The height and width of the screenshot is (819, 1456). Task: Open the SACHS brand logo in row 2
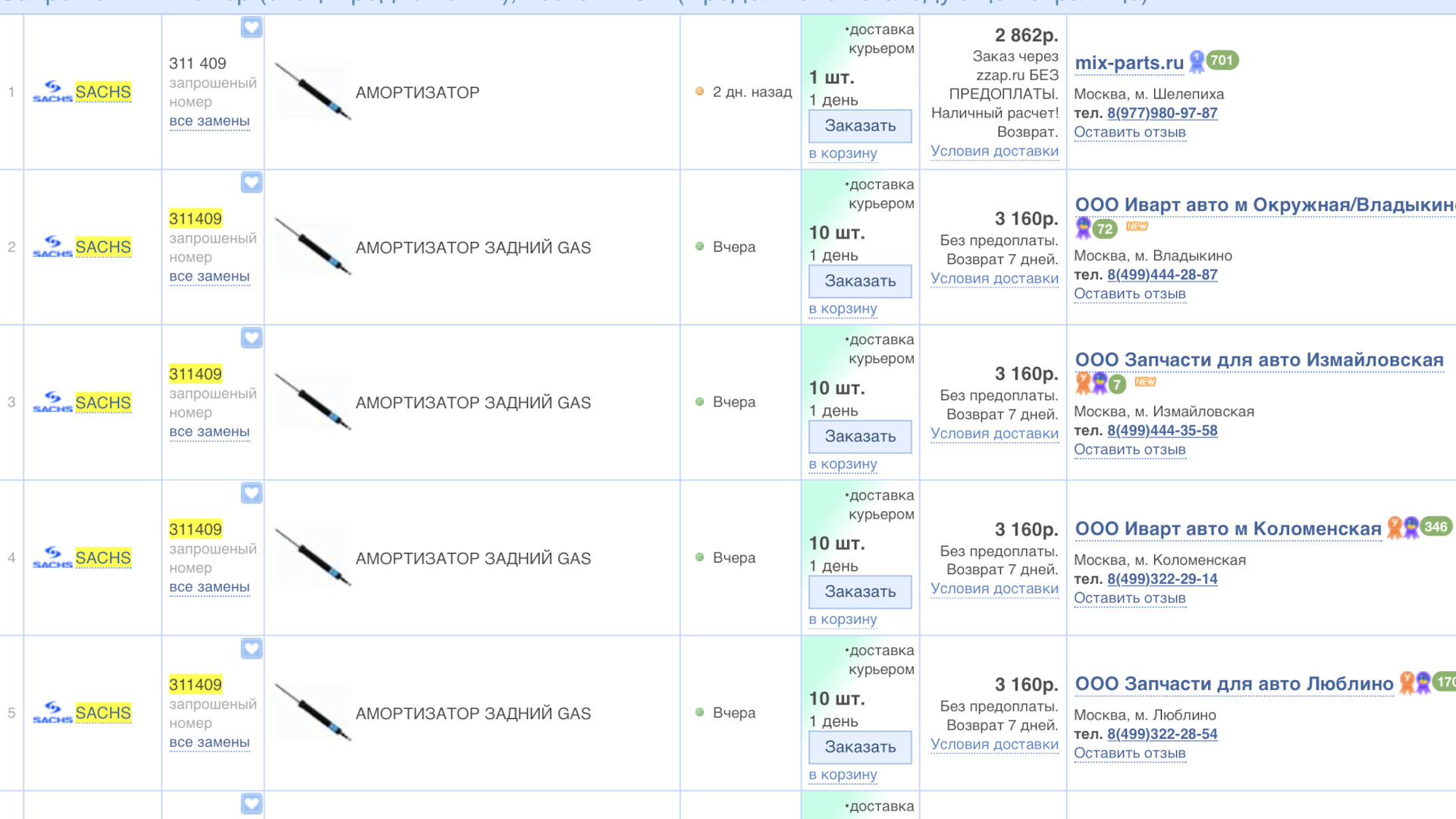point(52,246)
